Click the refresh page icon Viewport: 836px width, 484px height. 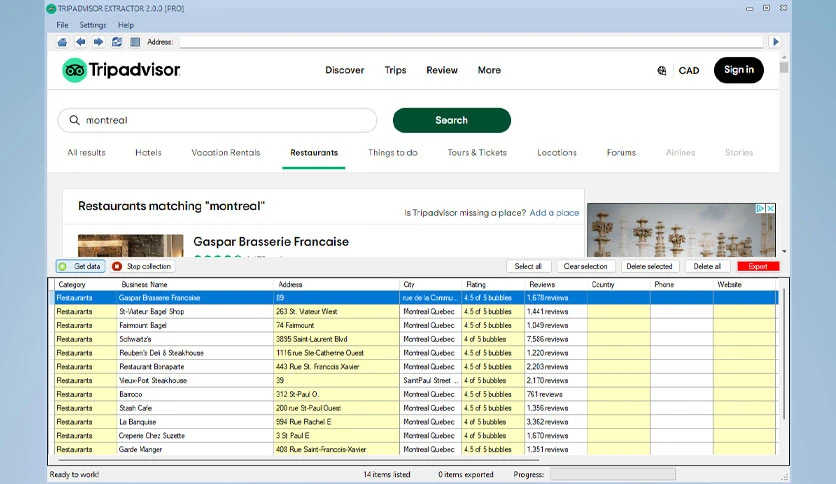click(117, 42)
